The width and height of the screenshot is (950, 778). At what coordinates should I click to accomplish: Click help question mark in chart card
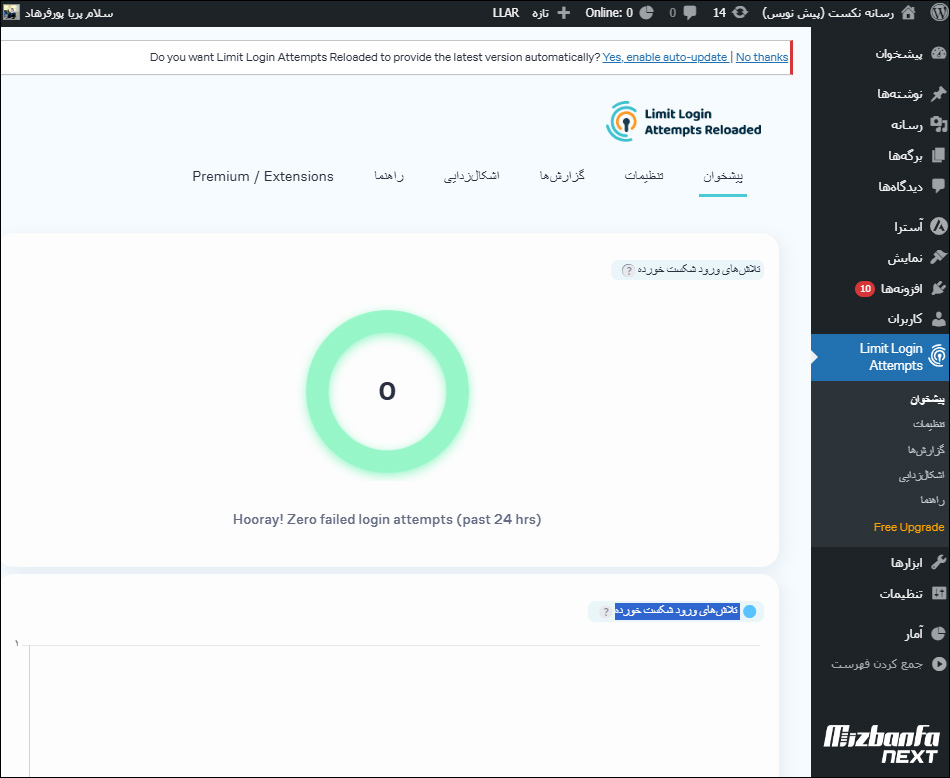pos(605,611)
